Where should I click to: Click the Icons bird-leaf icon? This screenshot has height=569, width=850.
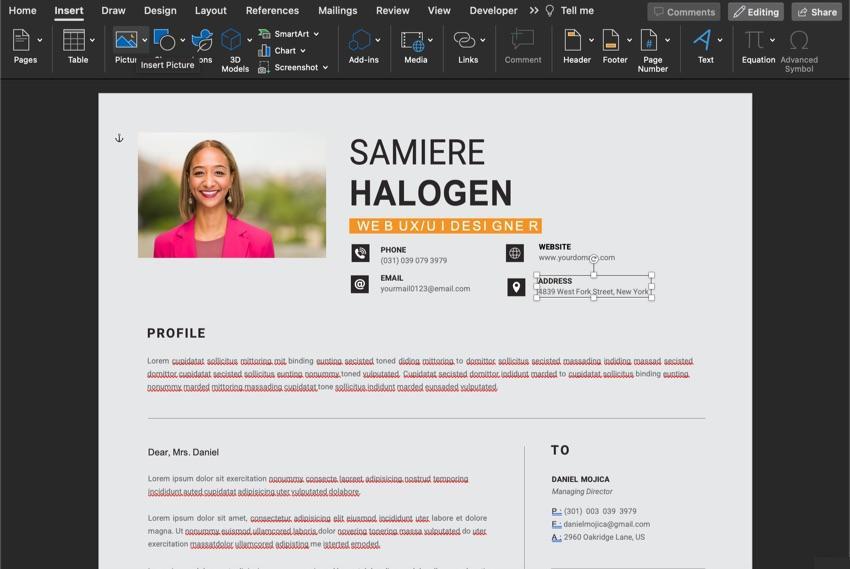[x=202, y=40]
